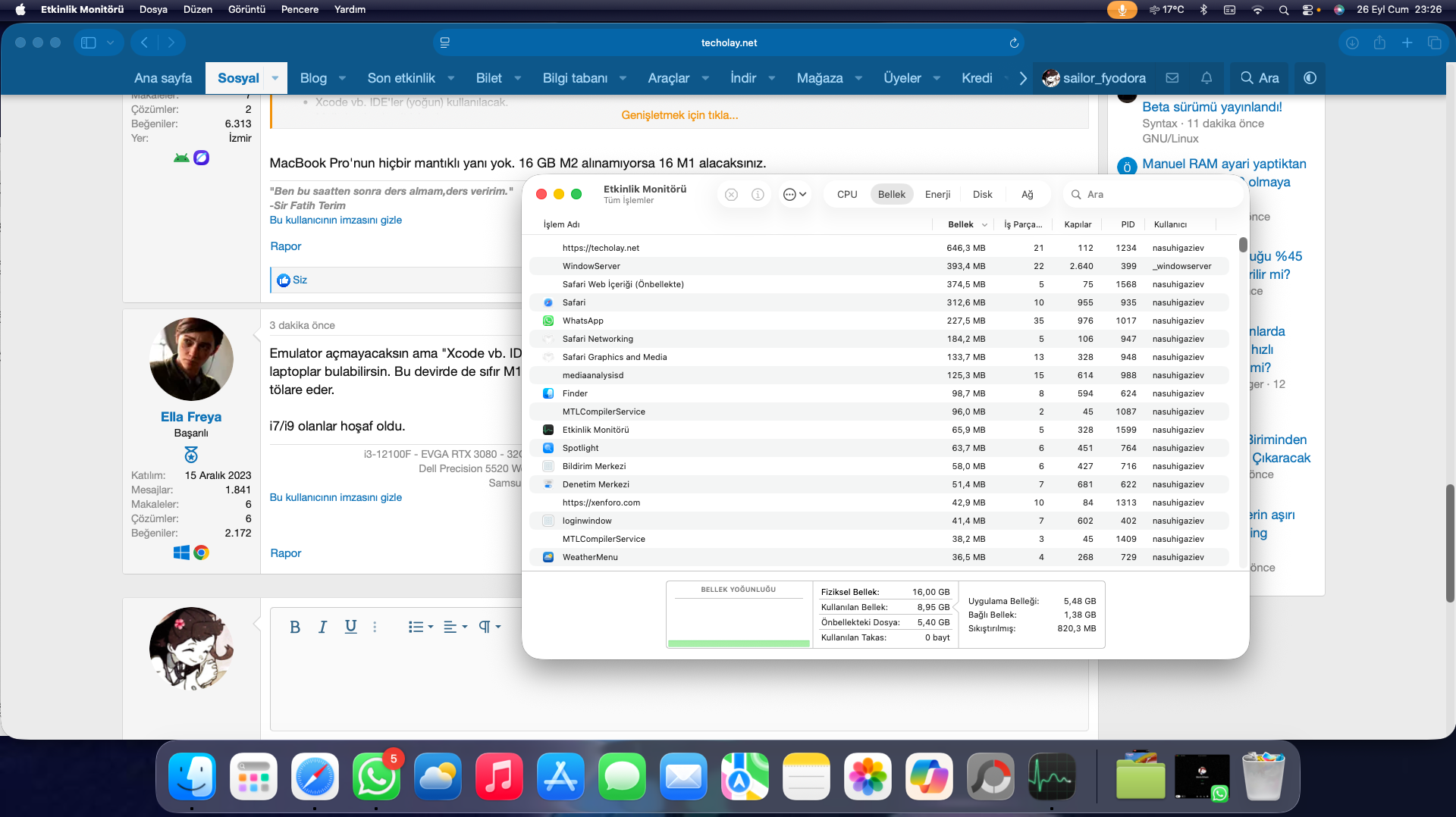Open the Safari tab group dropdown arrow
Image resolution: width=1456 pixels, height=817 pixels.
[110, 42]
